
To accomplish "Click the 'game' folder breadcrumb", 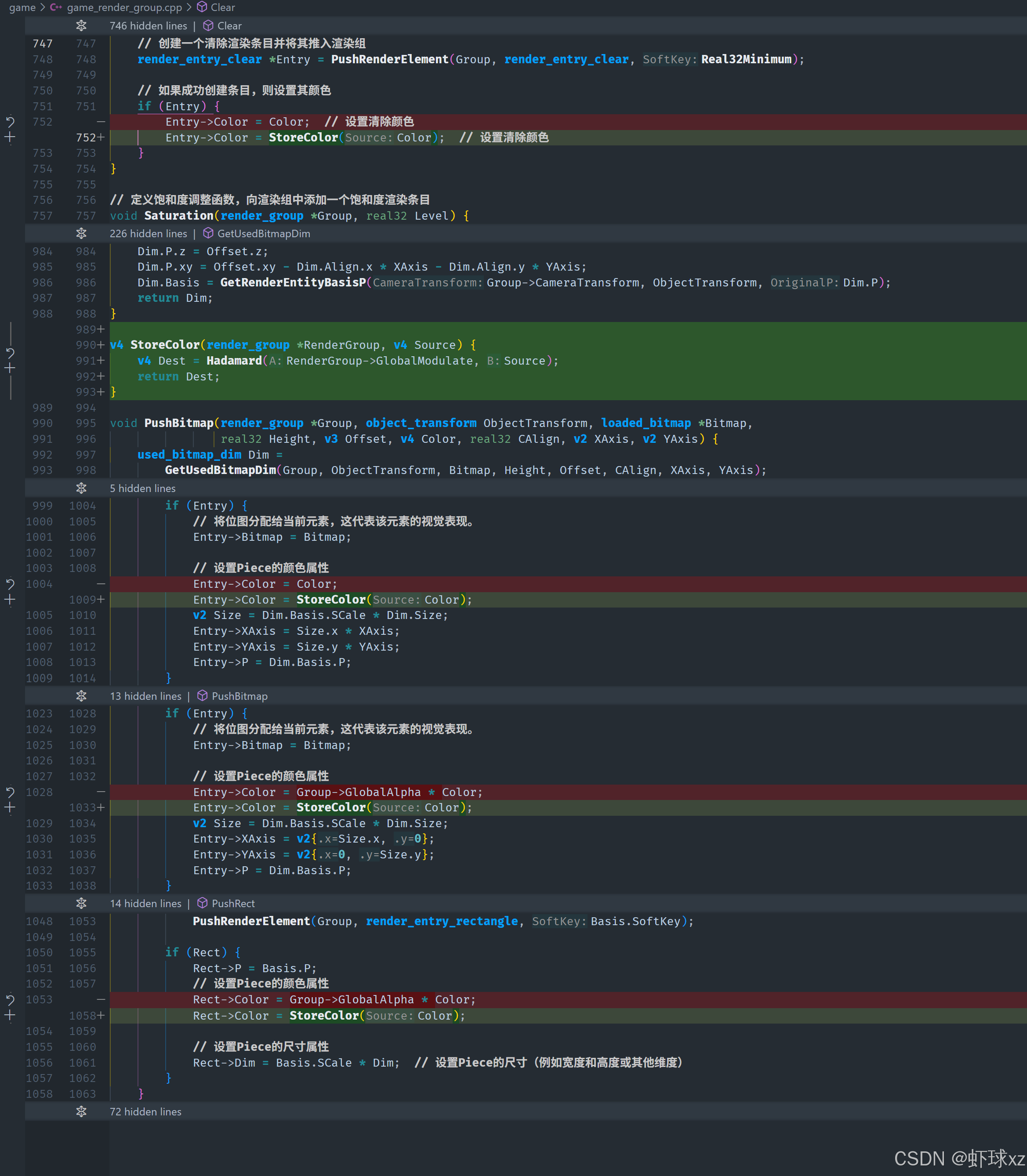I will [x=22, y=7].
